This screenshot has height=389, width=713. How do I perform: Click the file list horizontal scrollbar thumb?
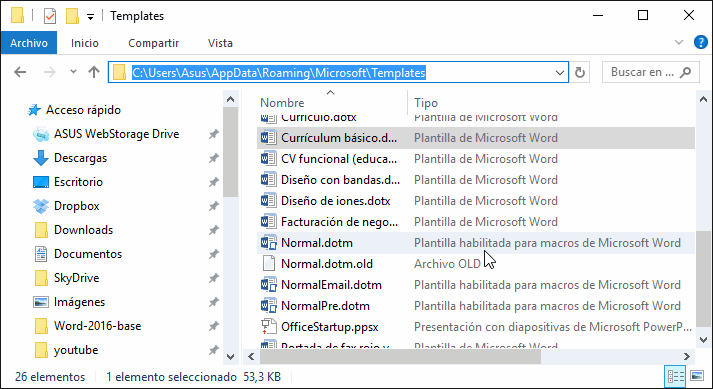point(400,357)
